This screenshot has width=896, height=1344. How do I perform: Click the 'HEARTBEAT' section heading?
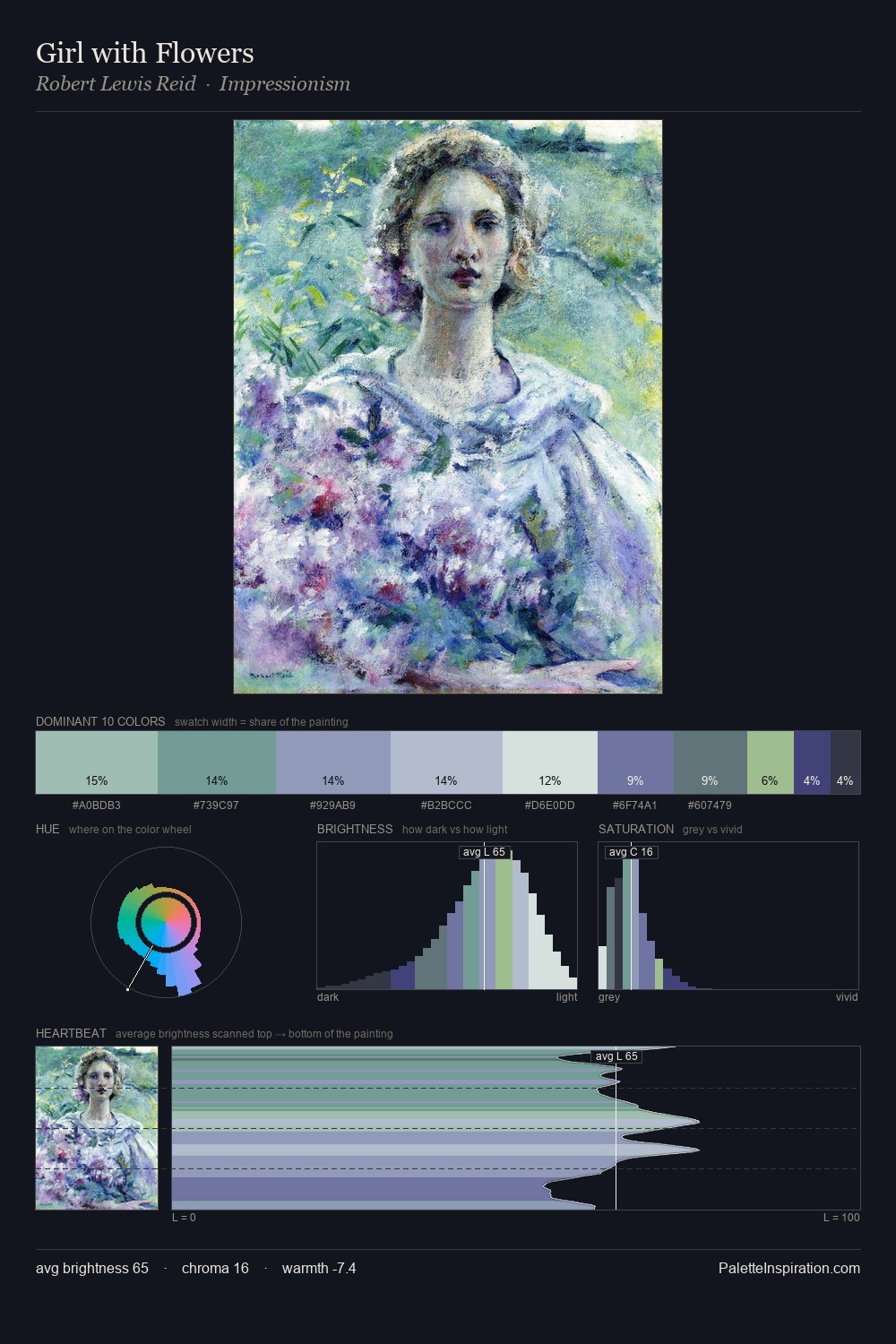[x=71, y=1033]
